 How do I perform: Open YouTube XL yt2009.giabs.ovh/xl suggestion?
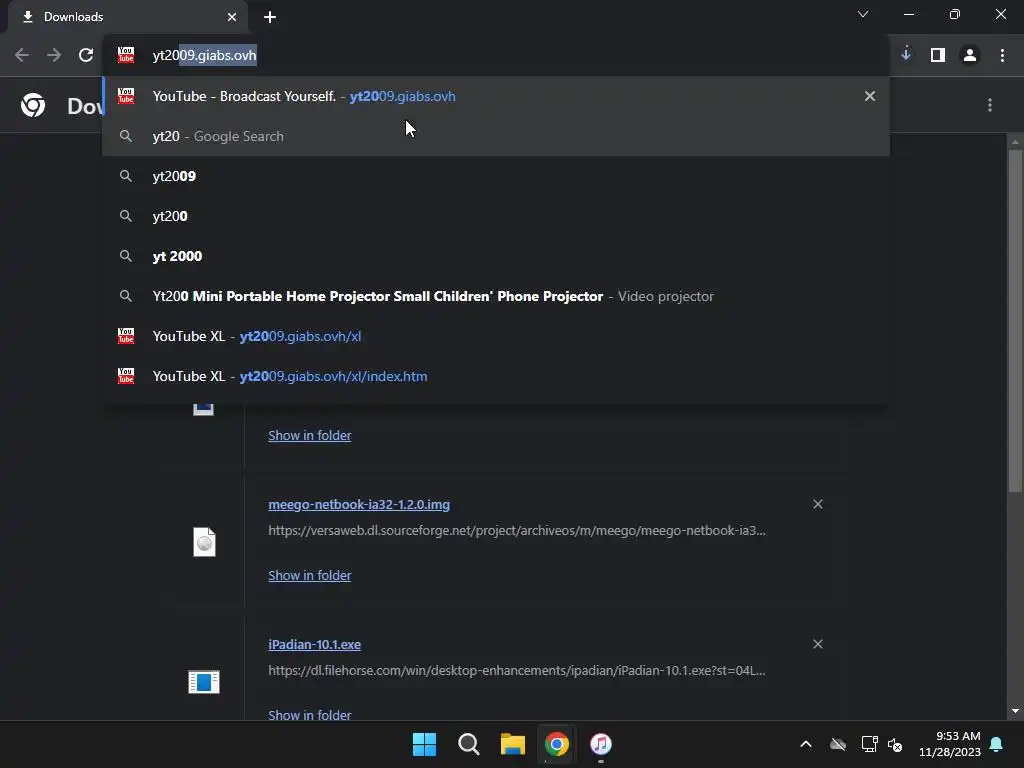click(x=496, y=336)
